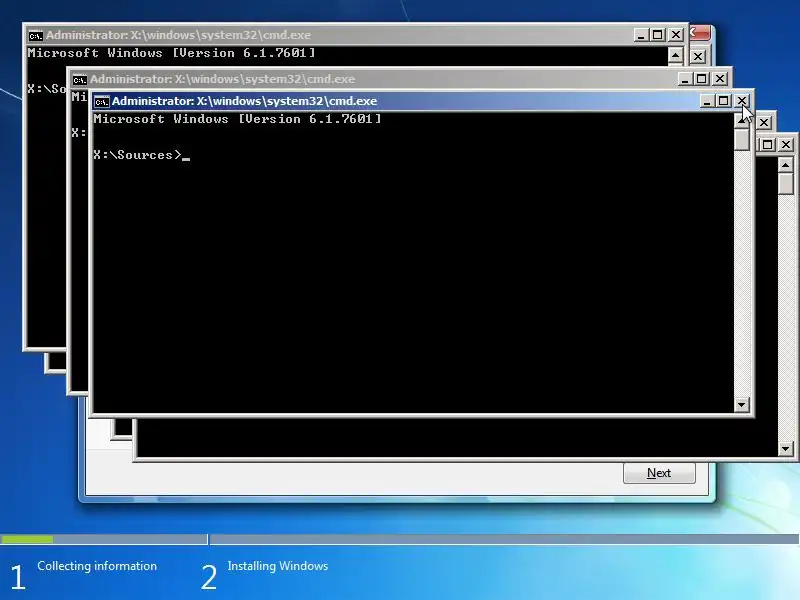Click scroll-down arrow in active cmd window
The width and height of the screenshot is (800, 600).
tap(741, 405)
